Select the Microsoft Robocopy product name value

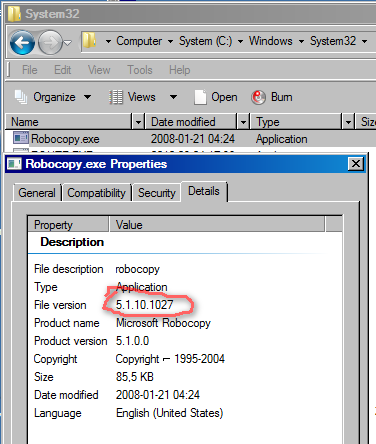click(x=163, y=323)
